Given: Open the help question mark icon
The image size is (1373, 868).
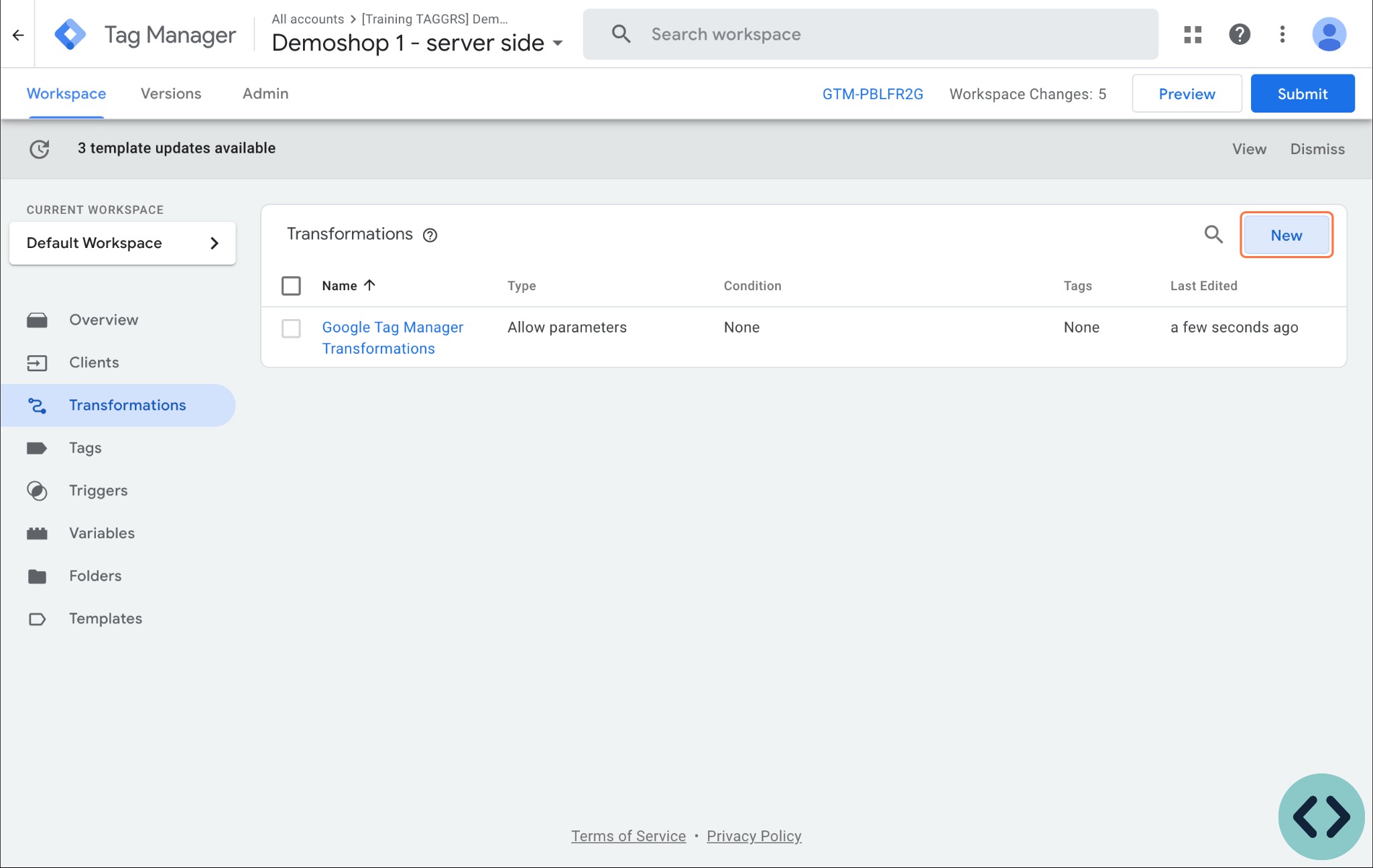Looking at the screenshot, I should point(1240,34).
